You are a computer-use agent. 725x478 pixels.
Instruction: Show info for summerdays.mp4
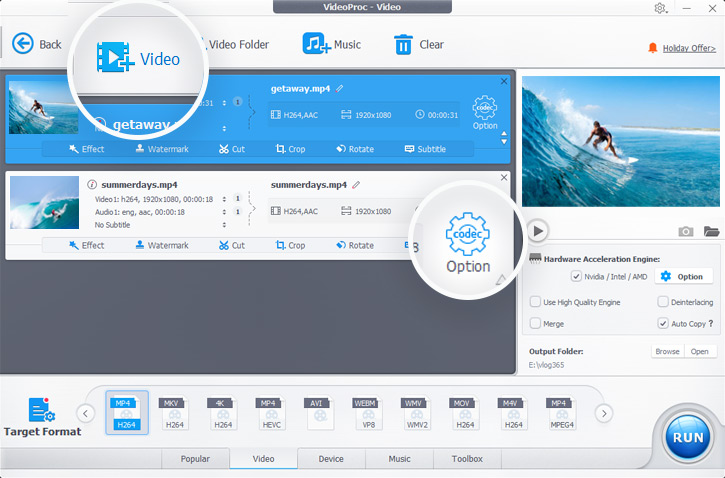point(92,184)
